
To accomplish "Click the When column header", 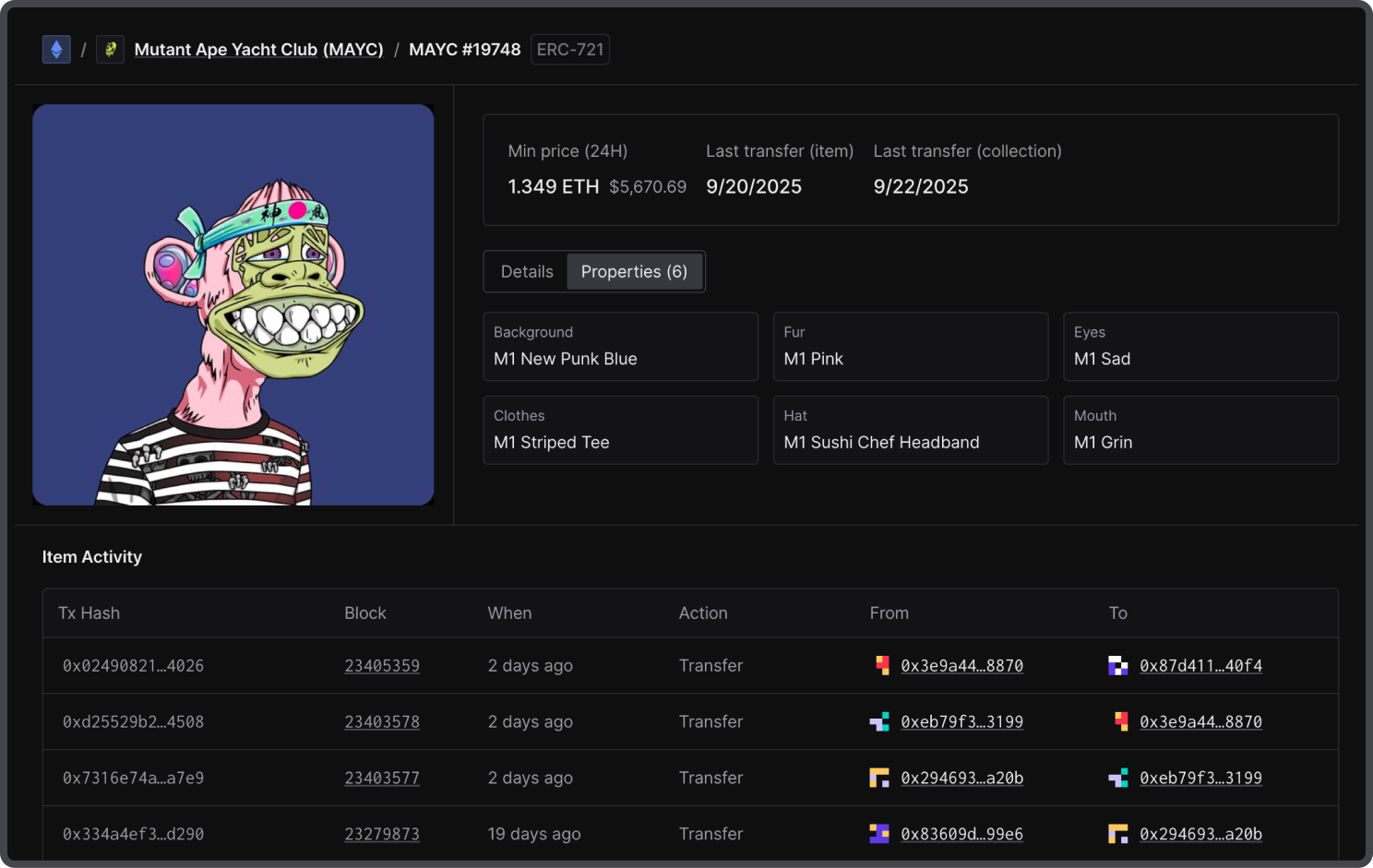I will tap(510, 613).
